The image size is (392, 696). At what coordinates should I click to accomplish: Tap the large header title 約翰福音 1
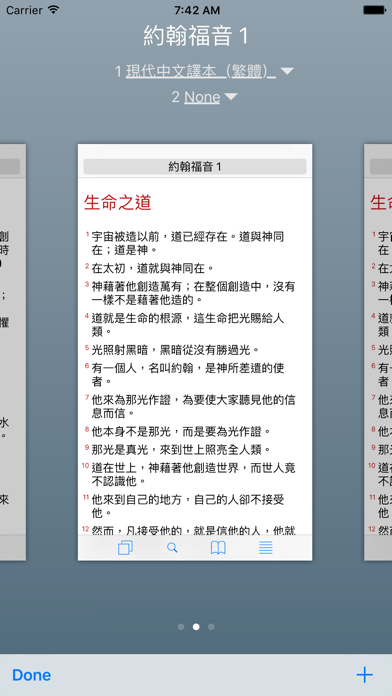click(x=196, y=36)
